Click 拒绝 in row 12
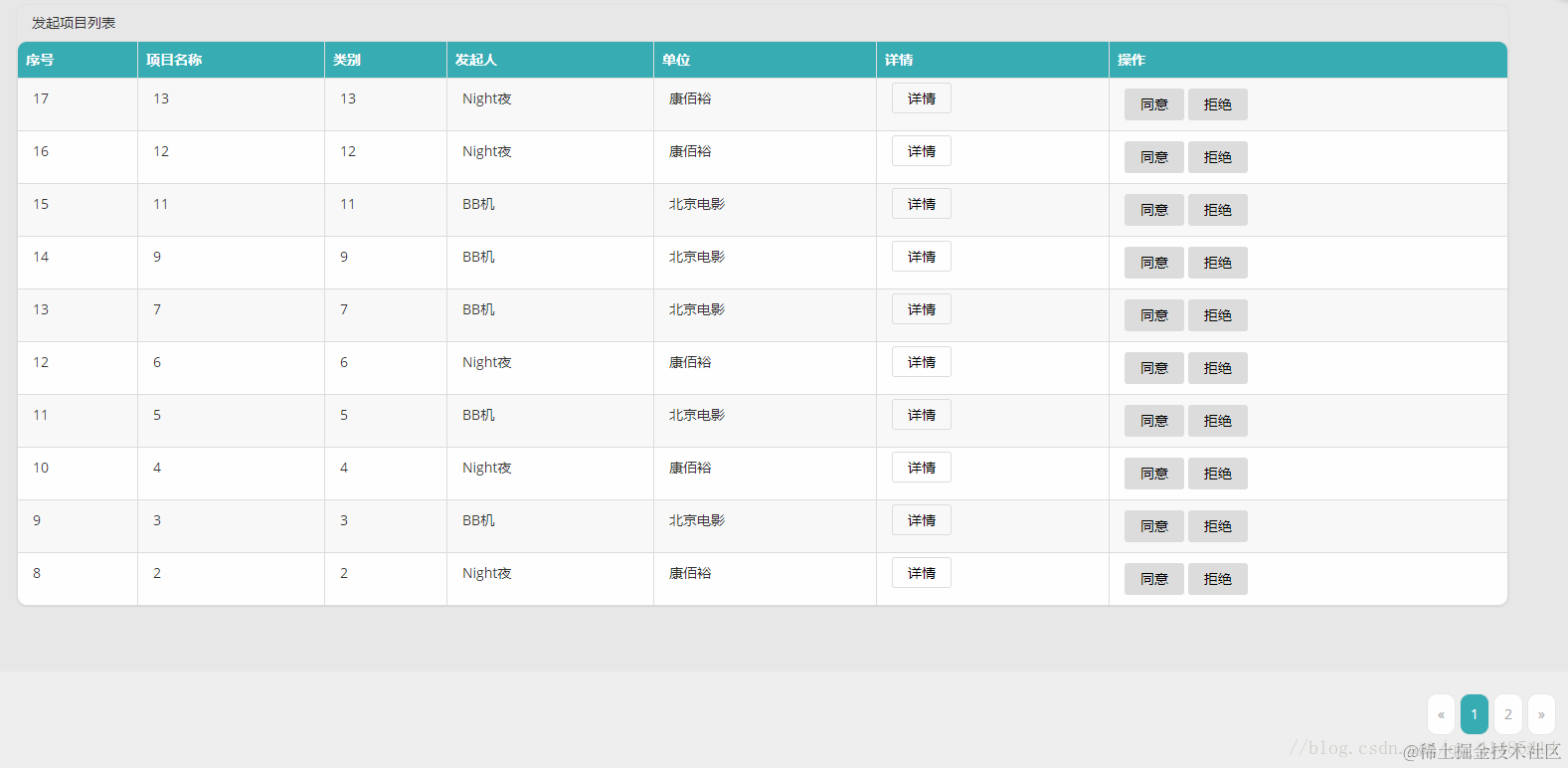Viewport: 1568px width, 768px height. point(1217,368)
